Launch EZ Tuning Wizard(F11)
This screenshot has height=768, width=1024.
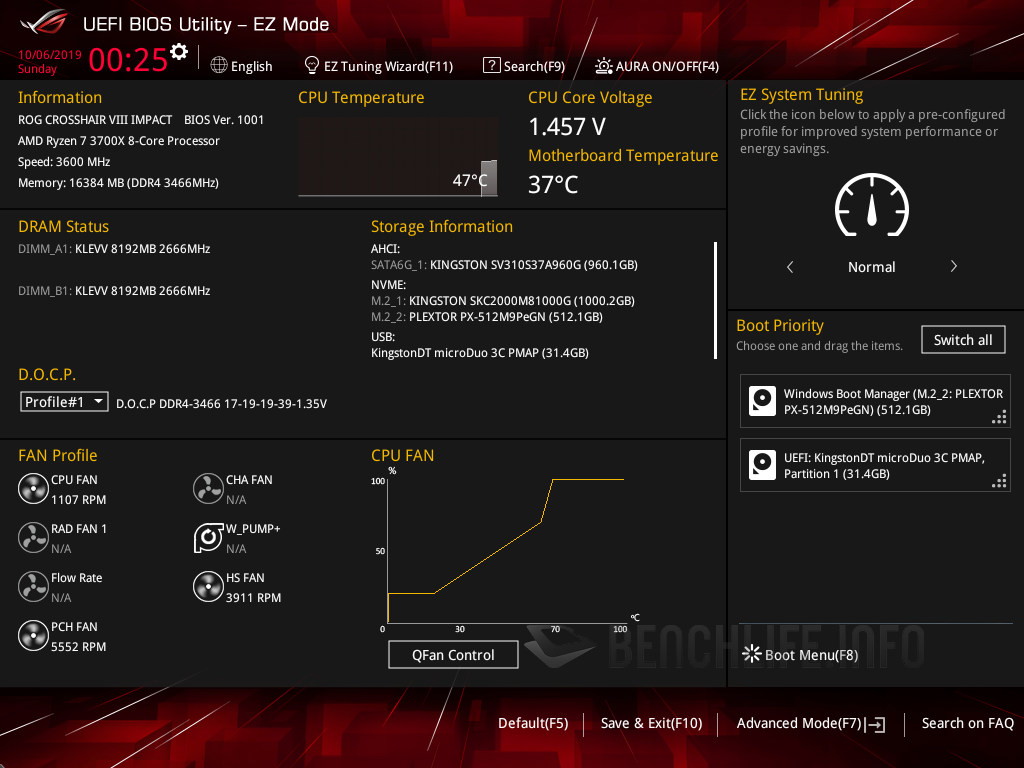389,66
